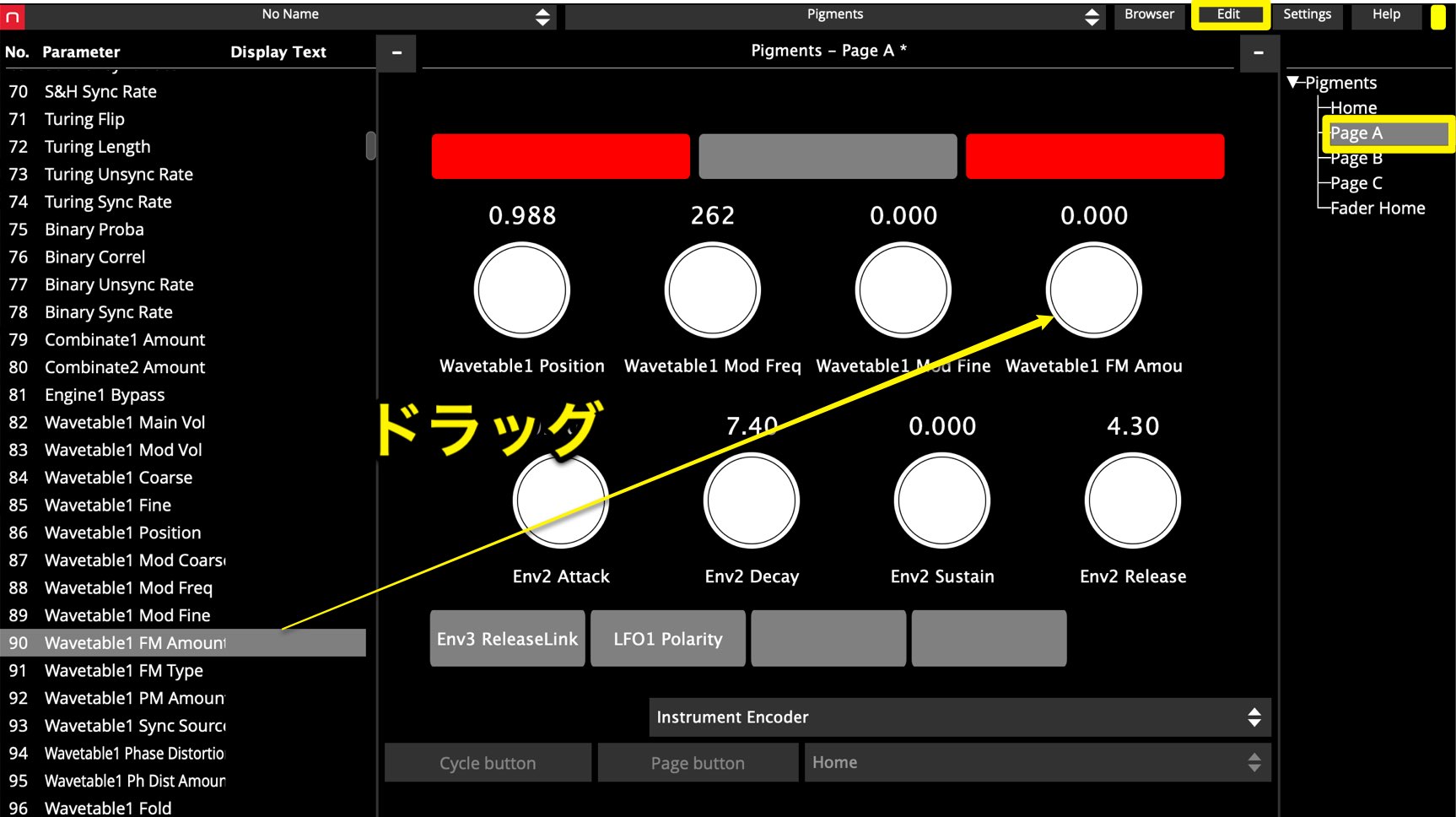This screenshot has width=1456, height=817.
Task: Click the Env2 Decay knob
Action: coord(752,501)
